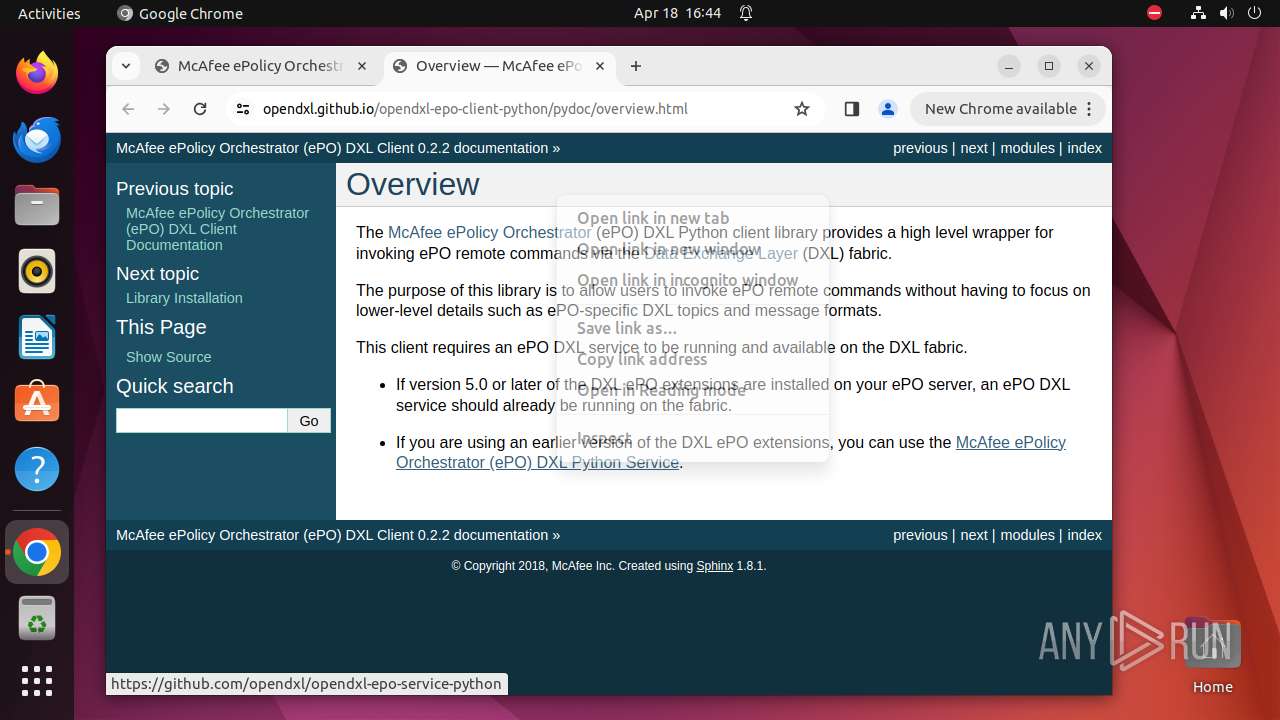Open the Home folder desktop icon
The width and height of the screenshot is (1280, 720).
1213,655
